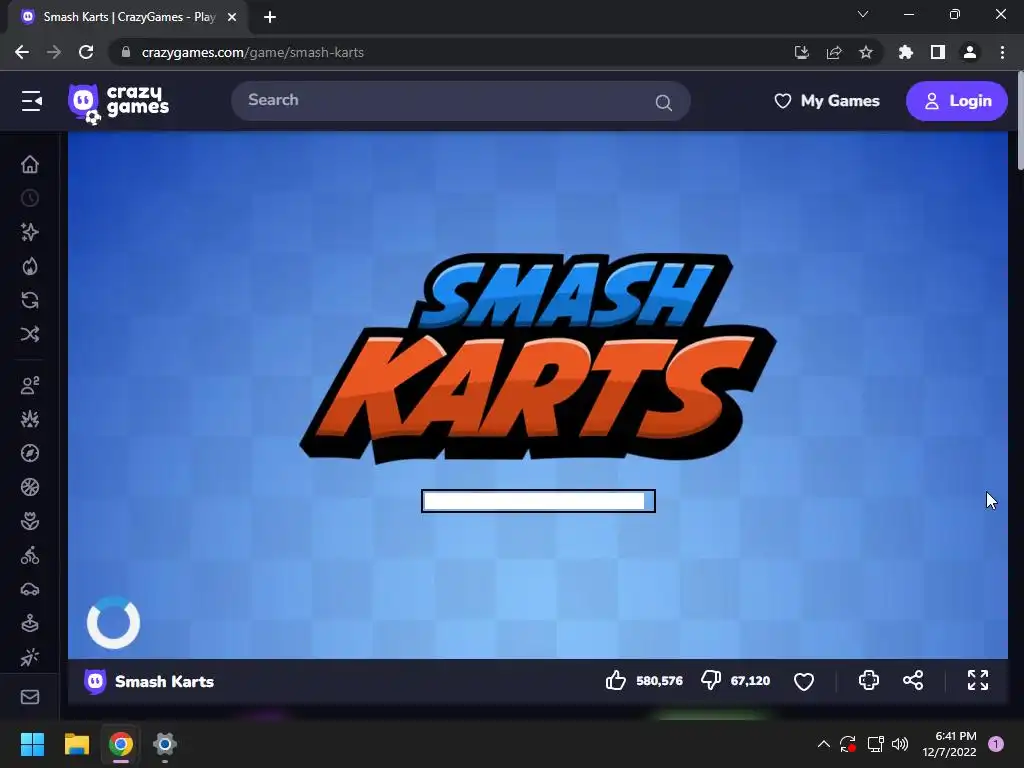Viewport: 1024px width, 768px height.
Task: Open Updated refresh-arrows icon in sidebar
Action: point(30,300)
